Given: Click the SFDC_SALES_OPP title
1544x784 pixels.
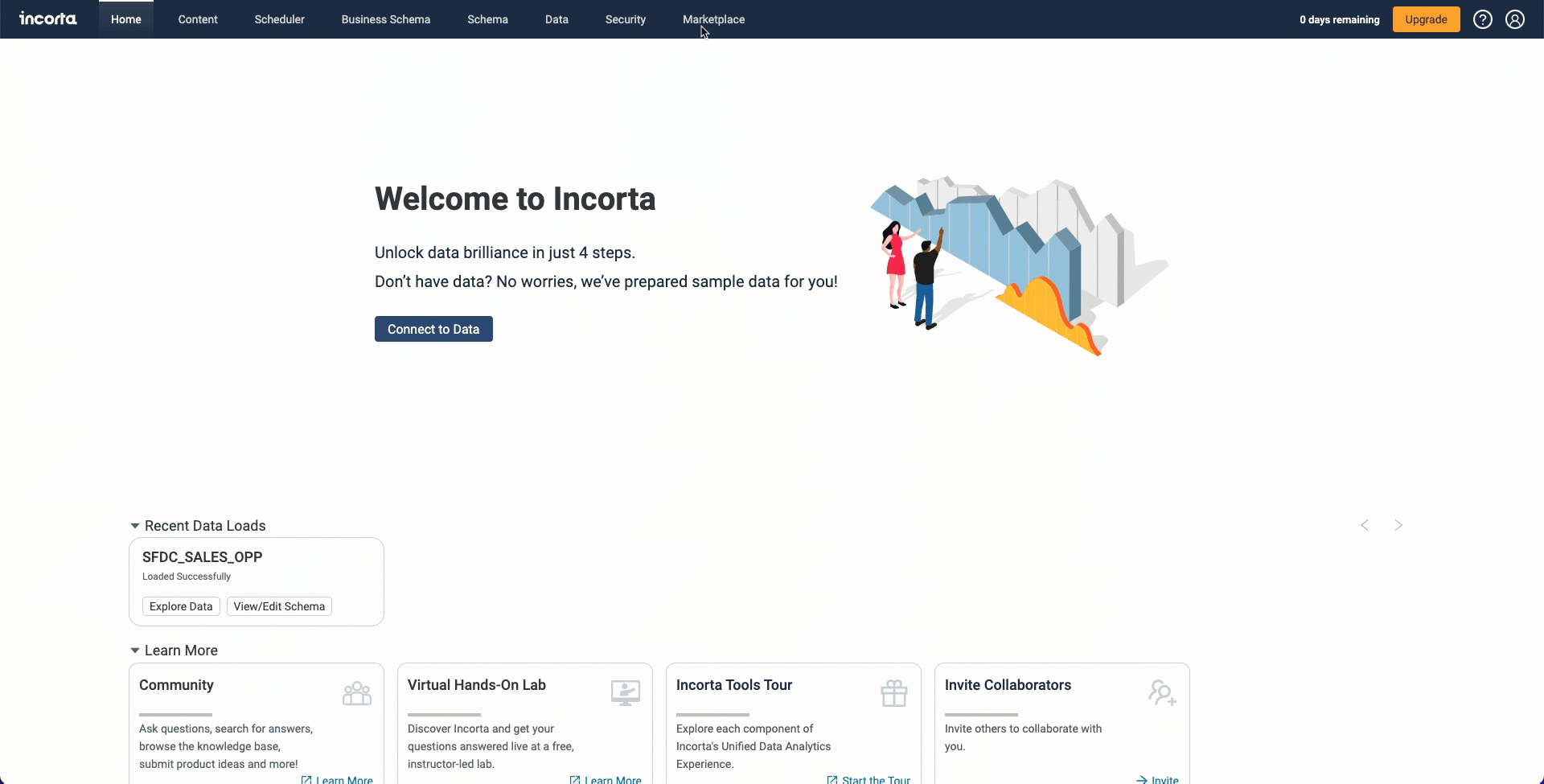Looking at the screenshot, I should pyautogui.click(x=203, y=556).
